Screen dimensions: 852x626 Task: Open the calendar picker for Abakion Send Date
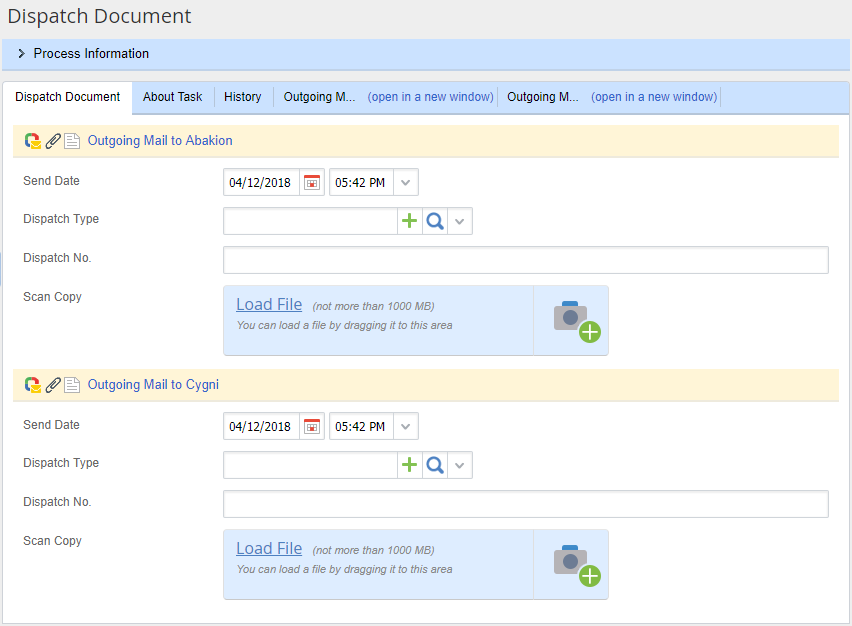coord(312,182)
